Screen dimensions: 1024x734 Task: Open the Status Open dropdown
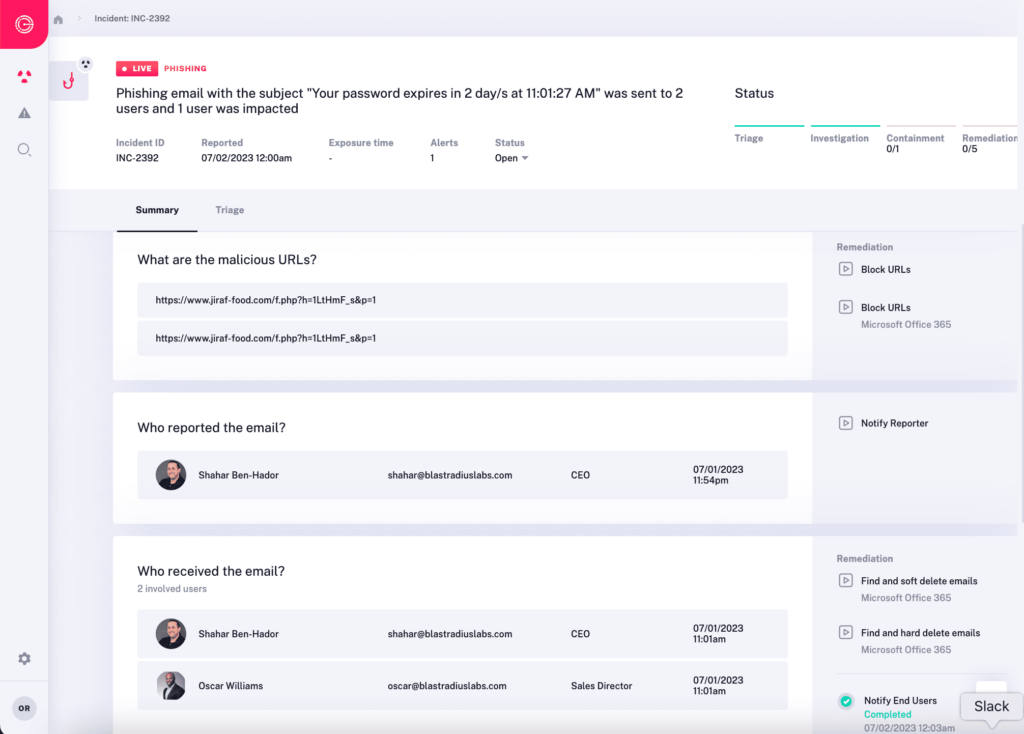point(512,157)
